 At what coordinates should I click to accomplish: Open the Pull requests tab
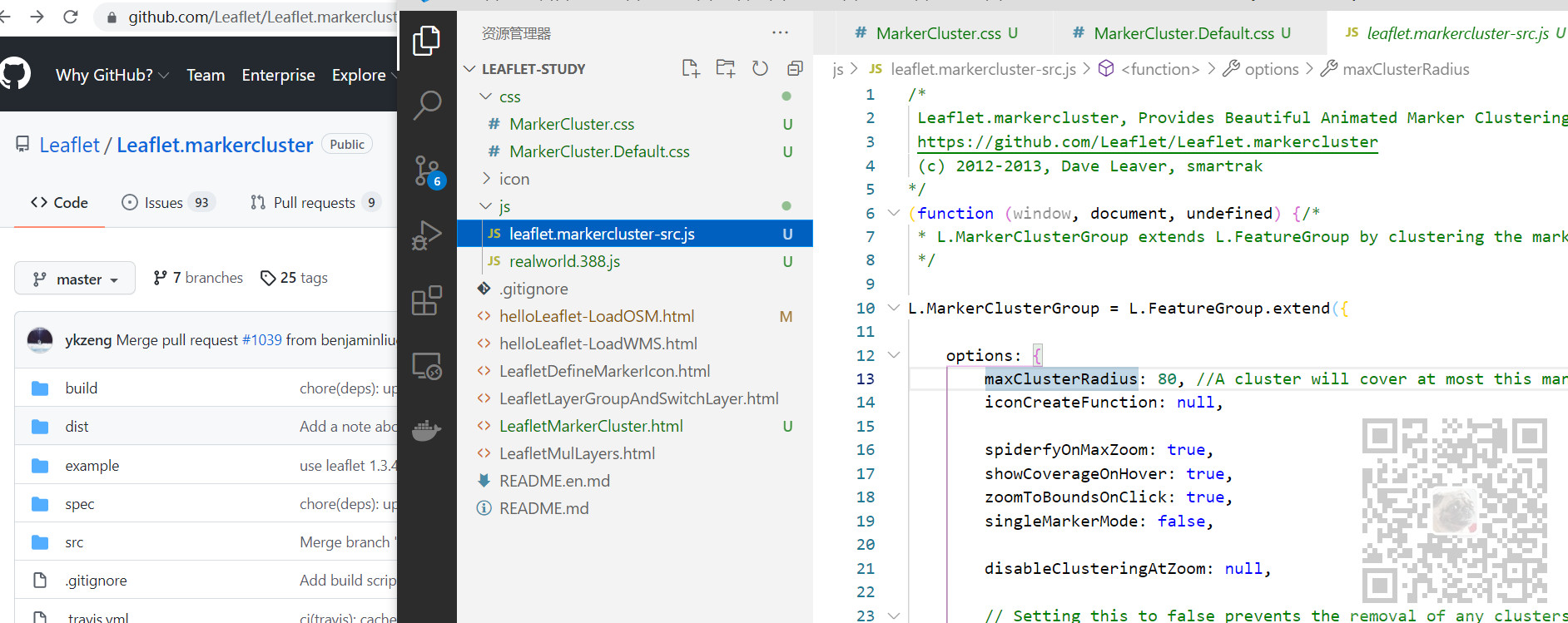[x=315, y=202]
